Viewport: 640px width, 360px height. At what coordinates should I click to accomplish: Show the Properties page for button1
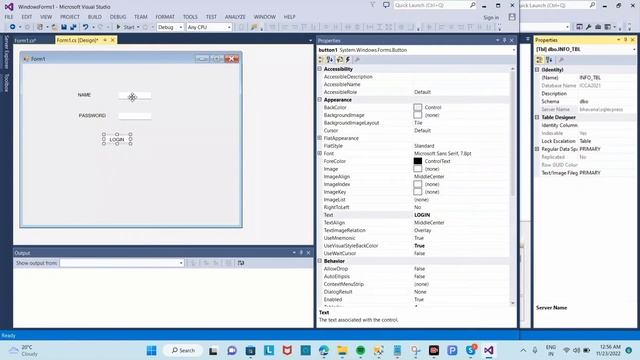click(x=340, y=60)
